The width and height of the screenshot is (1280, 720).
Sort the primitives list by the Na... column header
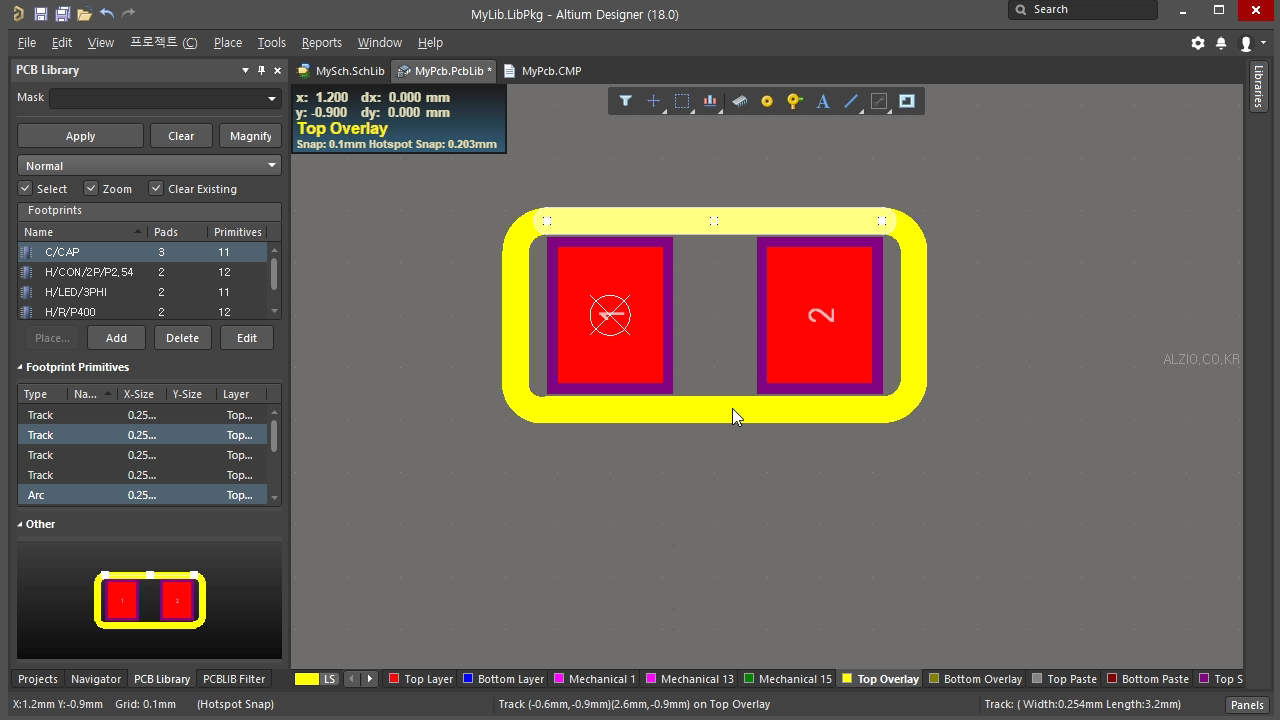(92, 394)
